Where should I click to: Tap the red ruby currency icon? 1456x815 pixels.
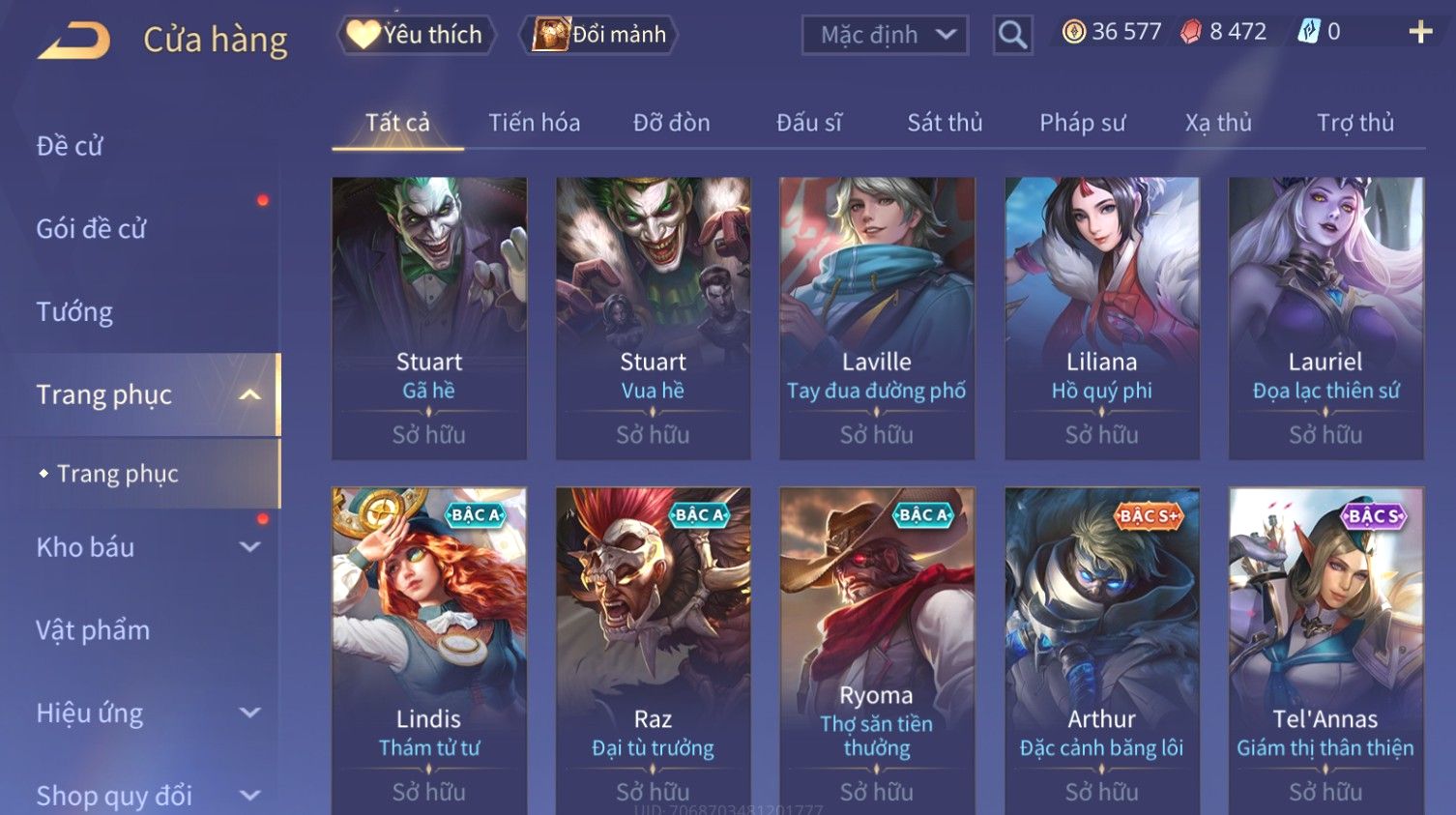1191,32
